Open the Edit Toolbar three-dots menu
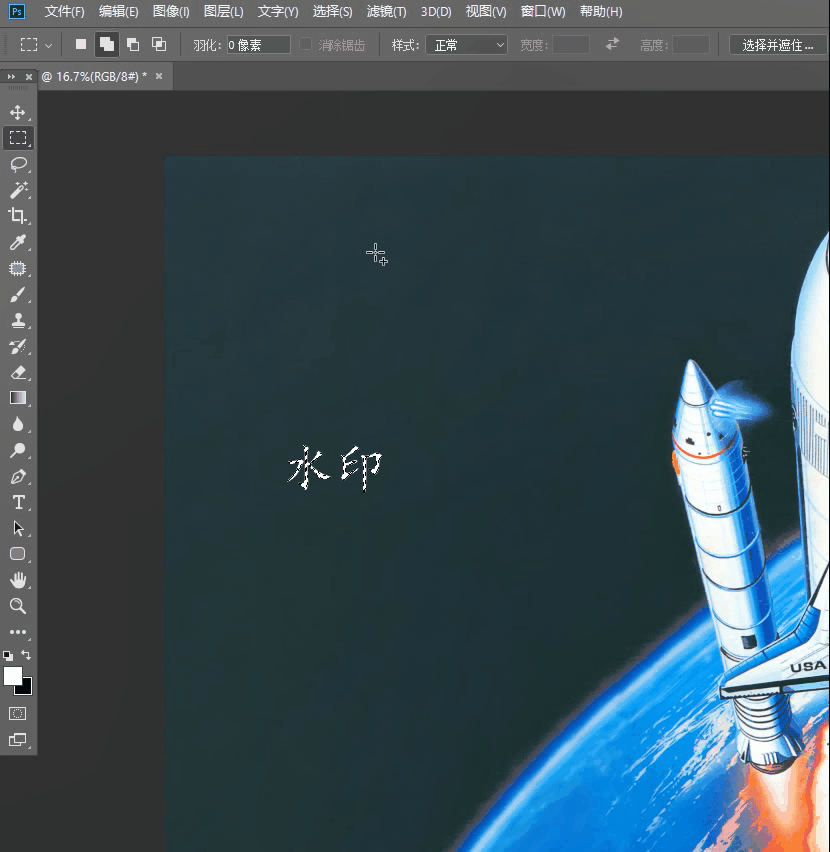 click(18, 632)
